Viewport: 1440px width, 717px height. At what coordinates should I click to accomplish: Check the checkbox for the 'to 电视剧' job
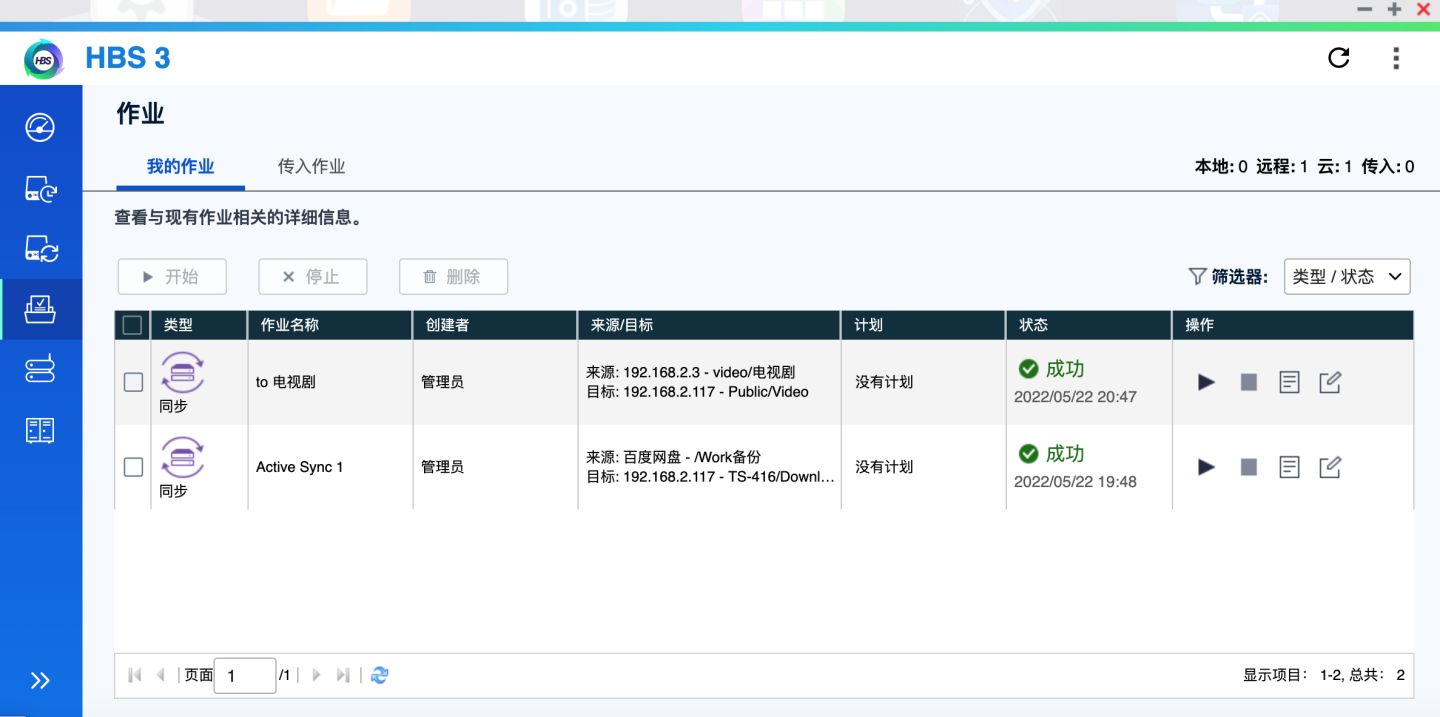coord(132,382)
